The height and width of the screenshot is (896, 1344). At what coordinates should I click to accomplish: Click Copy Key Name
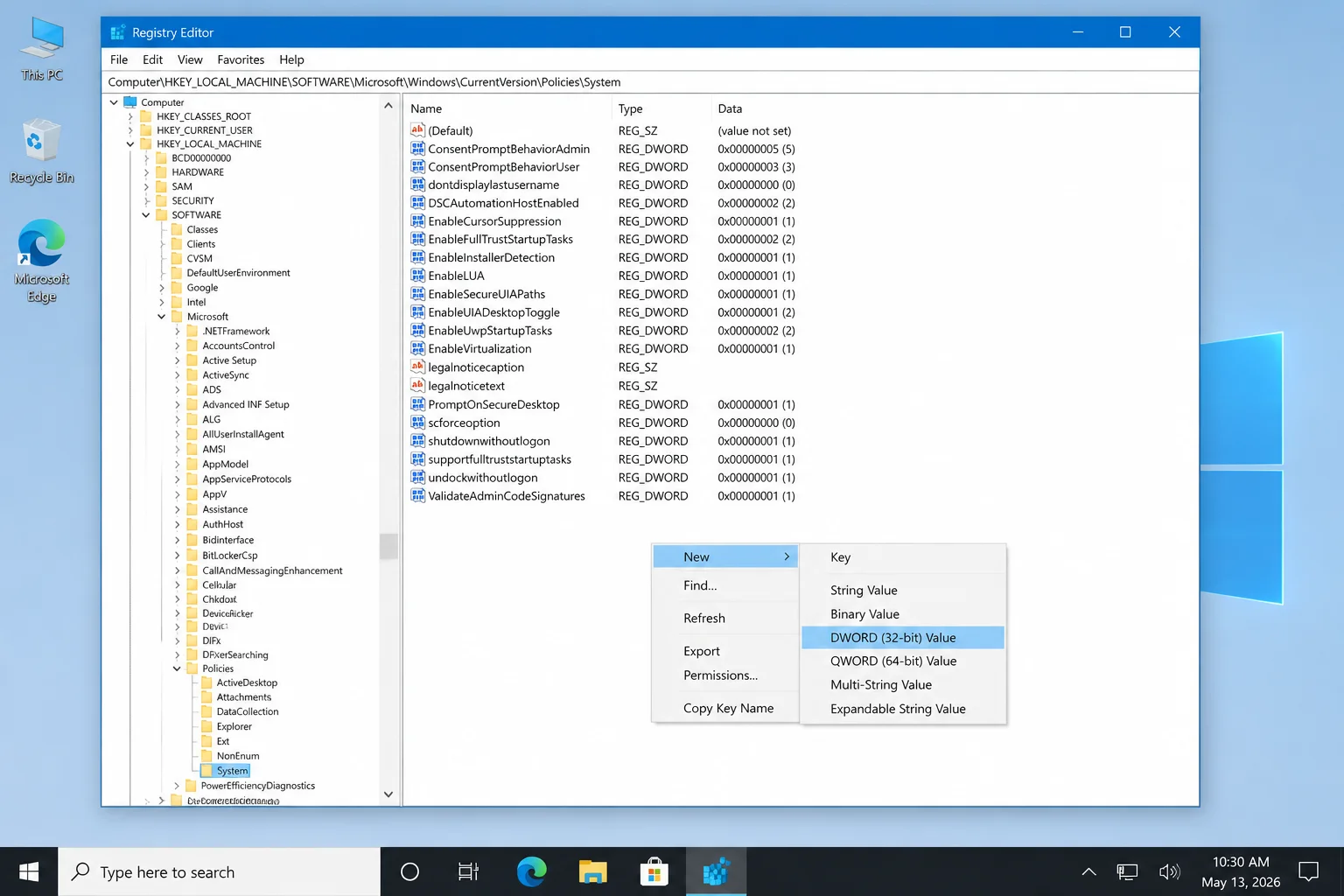click(725, 709)
